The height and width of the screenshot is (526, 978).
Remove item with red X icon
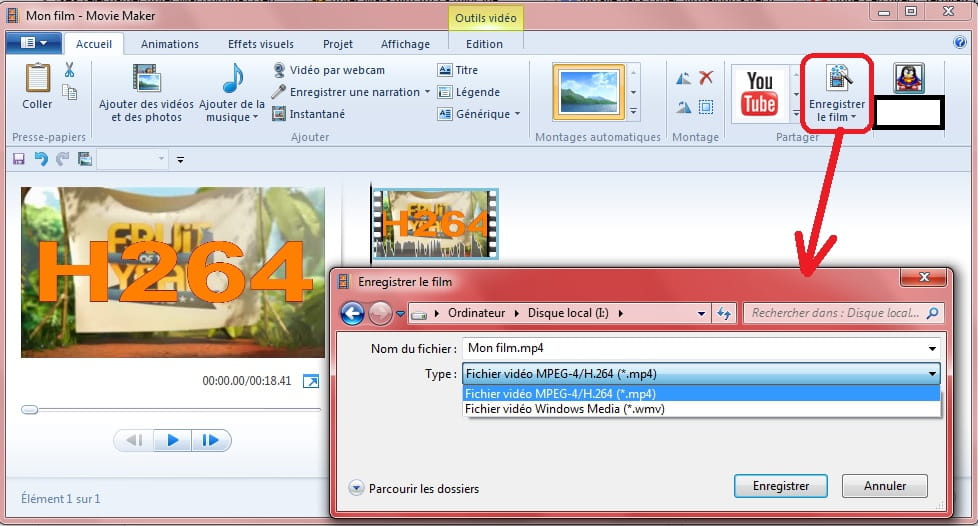[x=706, y=77]
